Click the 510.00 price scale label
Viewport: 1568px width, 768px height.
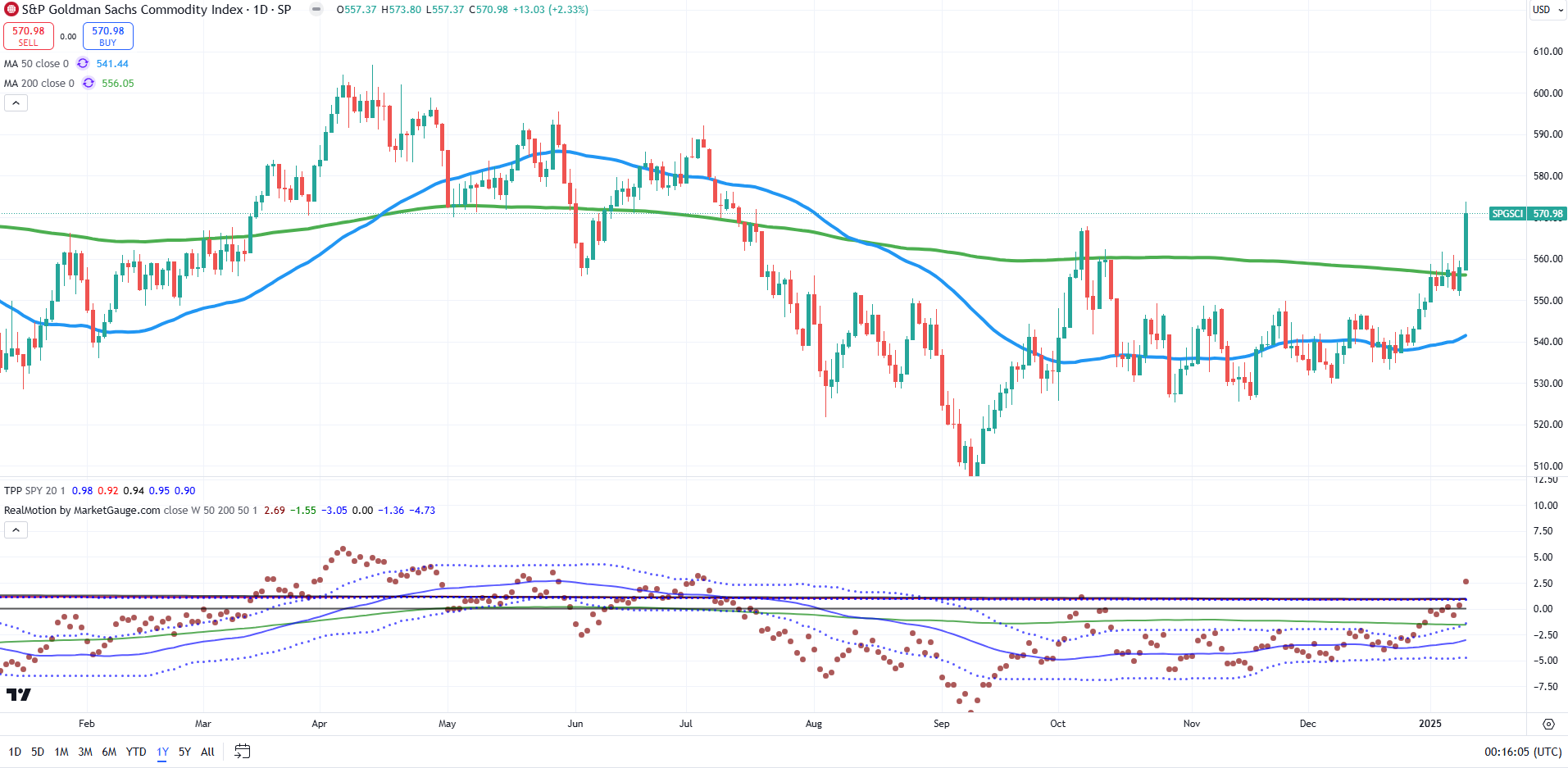tap(1548, 466)
